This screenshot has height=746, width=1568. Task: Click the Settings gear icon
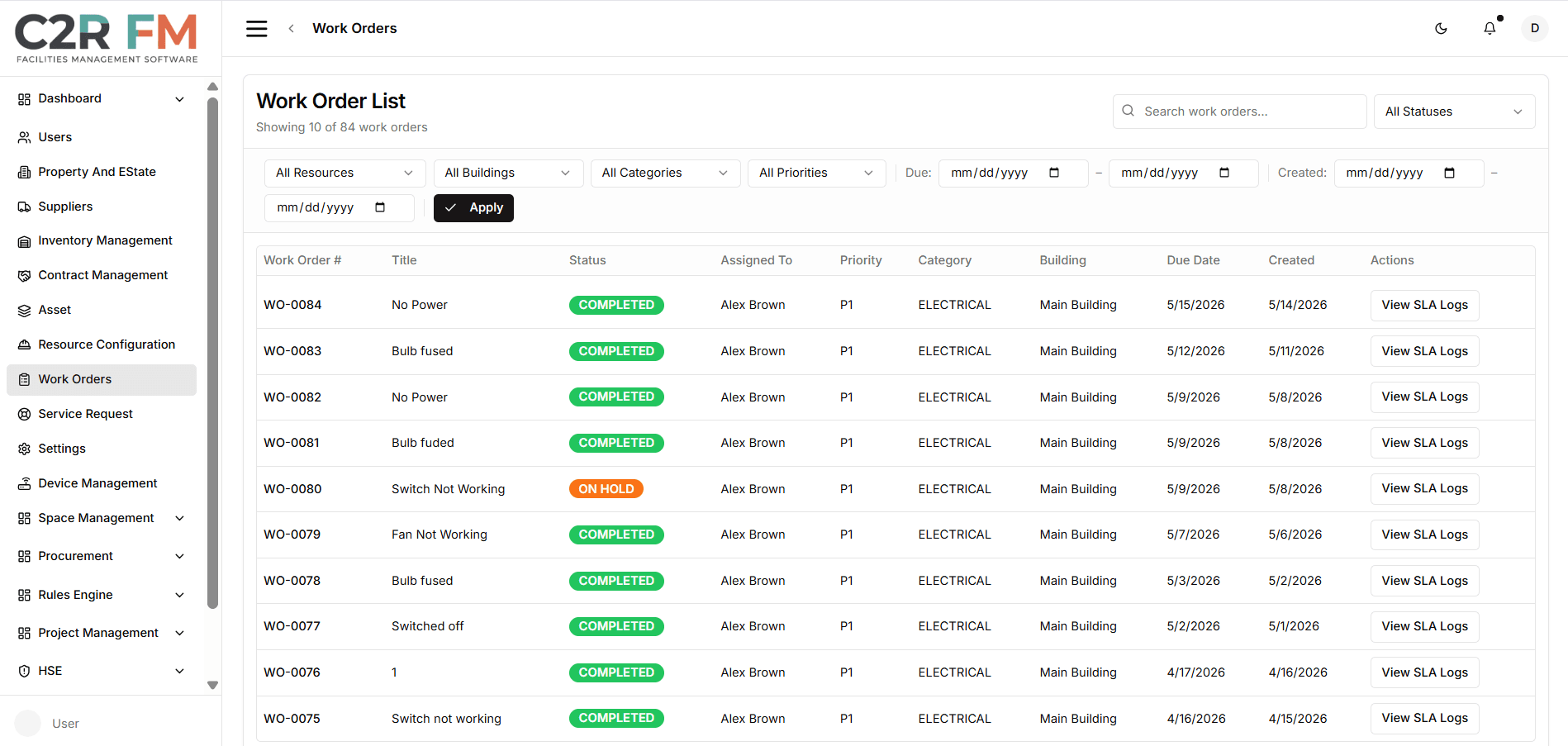click(24, 449)
